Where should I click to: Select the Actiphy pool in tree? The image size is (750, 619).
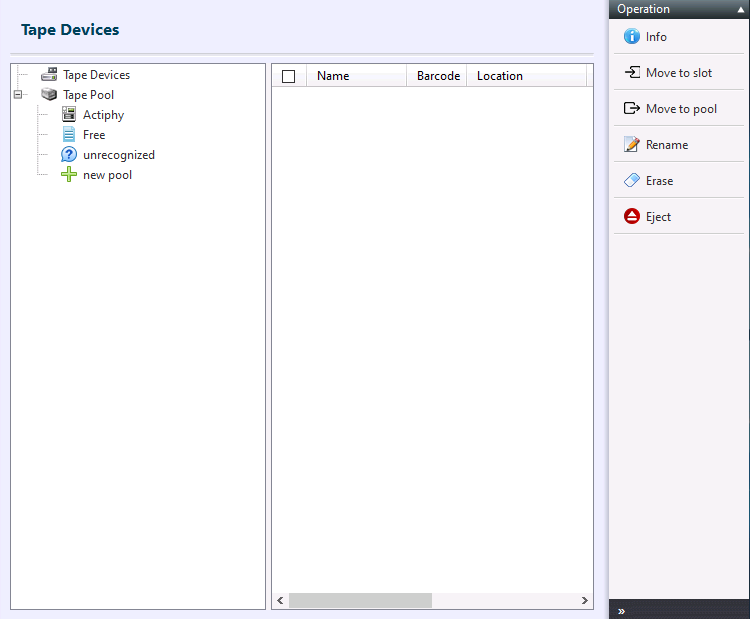[x=103, y=115]
